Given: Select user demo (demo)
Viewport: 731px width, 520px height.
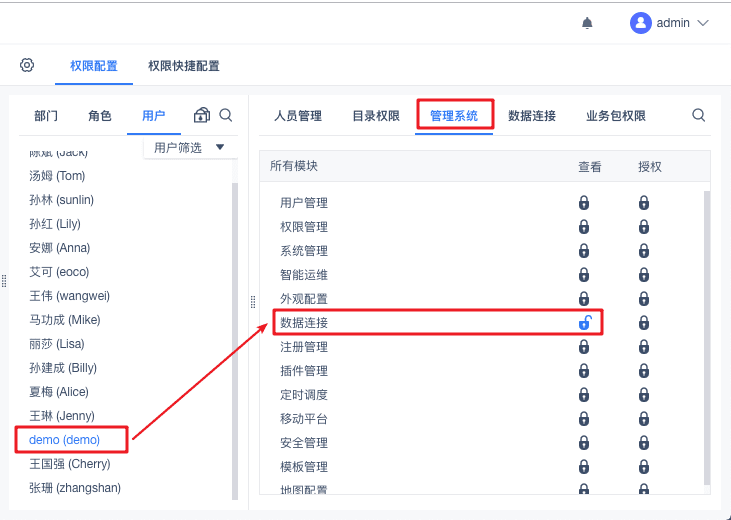Looking at the screenshot, I should [65, 440].
